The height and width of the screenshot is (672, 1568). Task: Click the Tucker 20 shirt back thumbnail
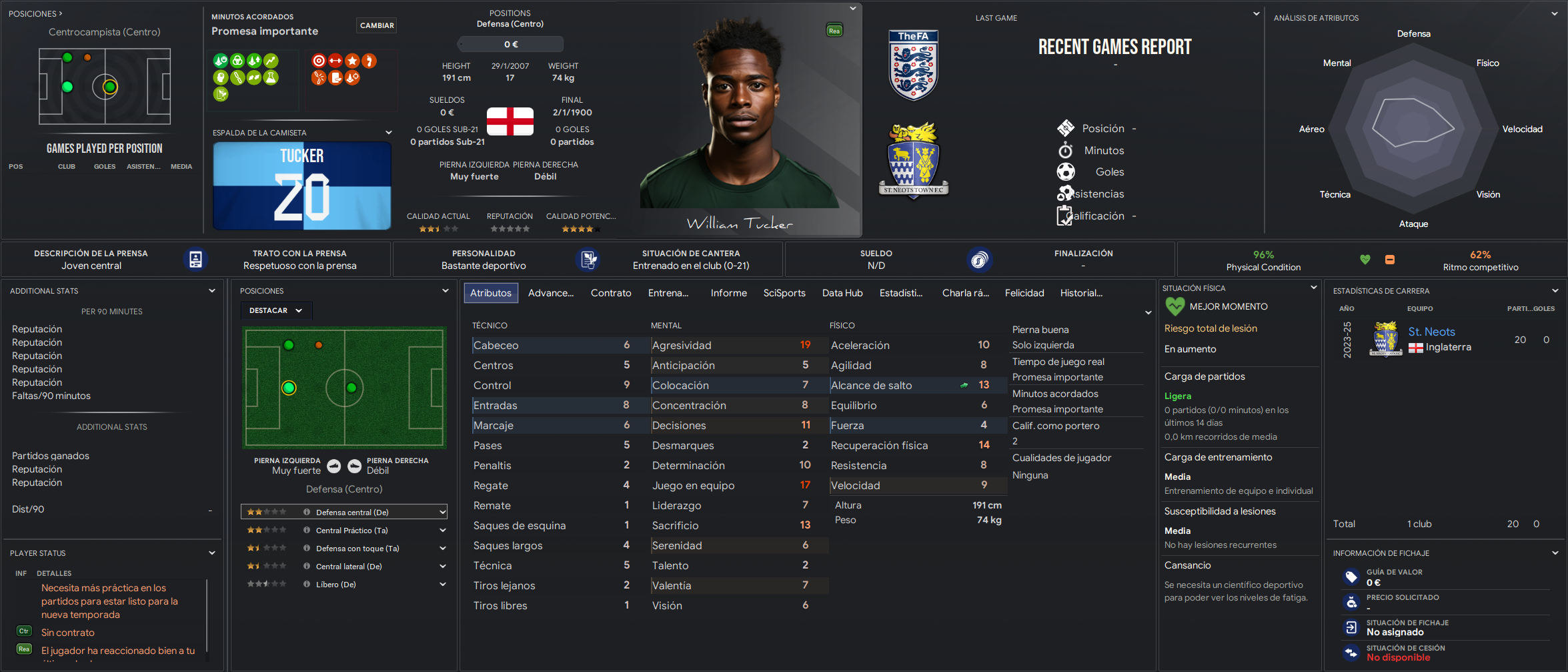pos(302,186)
